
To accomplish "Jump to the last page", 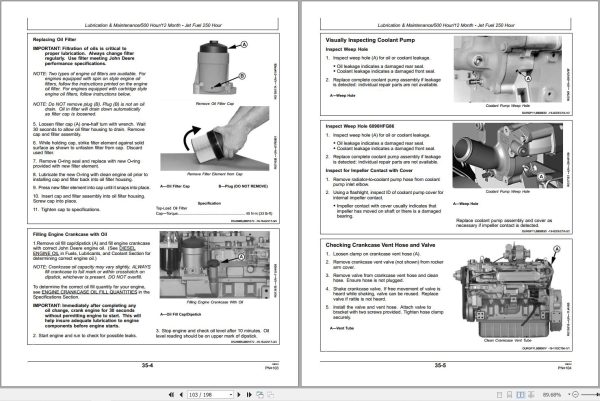I will coord(249,394).
